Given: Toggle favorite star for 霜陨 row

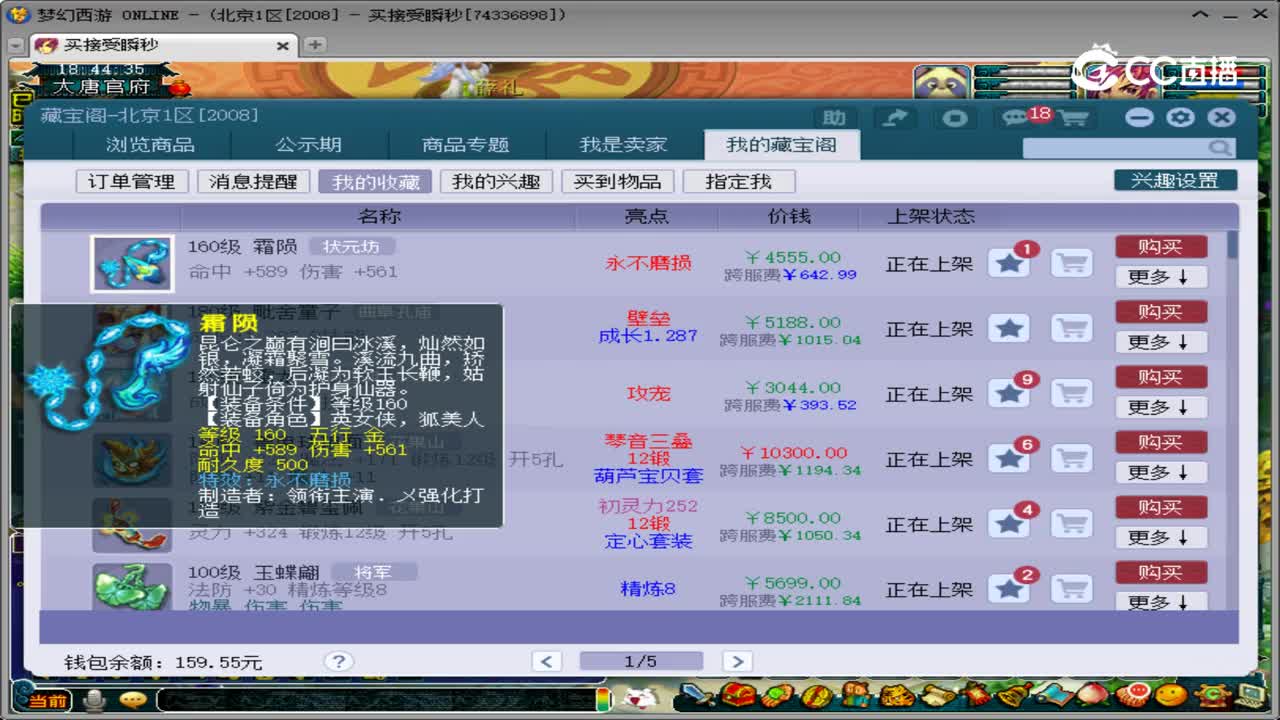Looking at the screenshot, I should pyautogui.click(x=1009, y=264).
